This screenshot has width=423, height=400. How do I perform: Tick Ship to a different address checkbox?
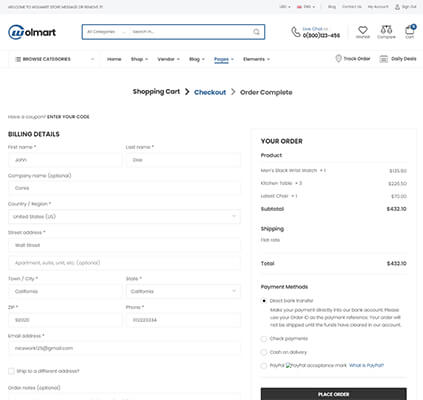click(x=11, y=371)
